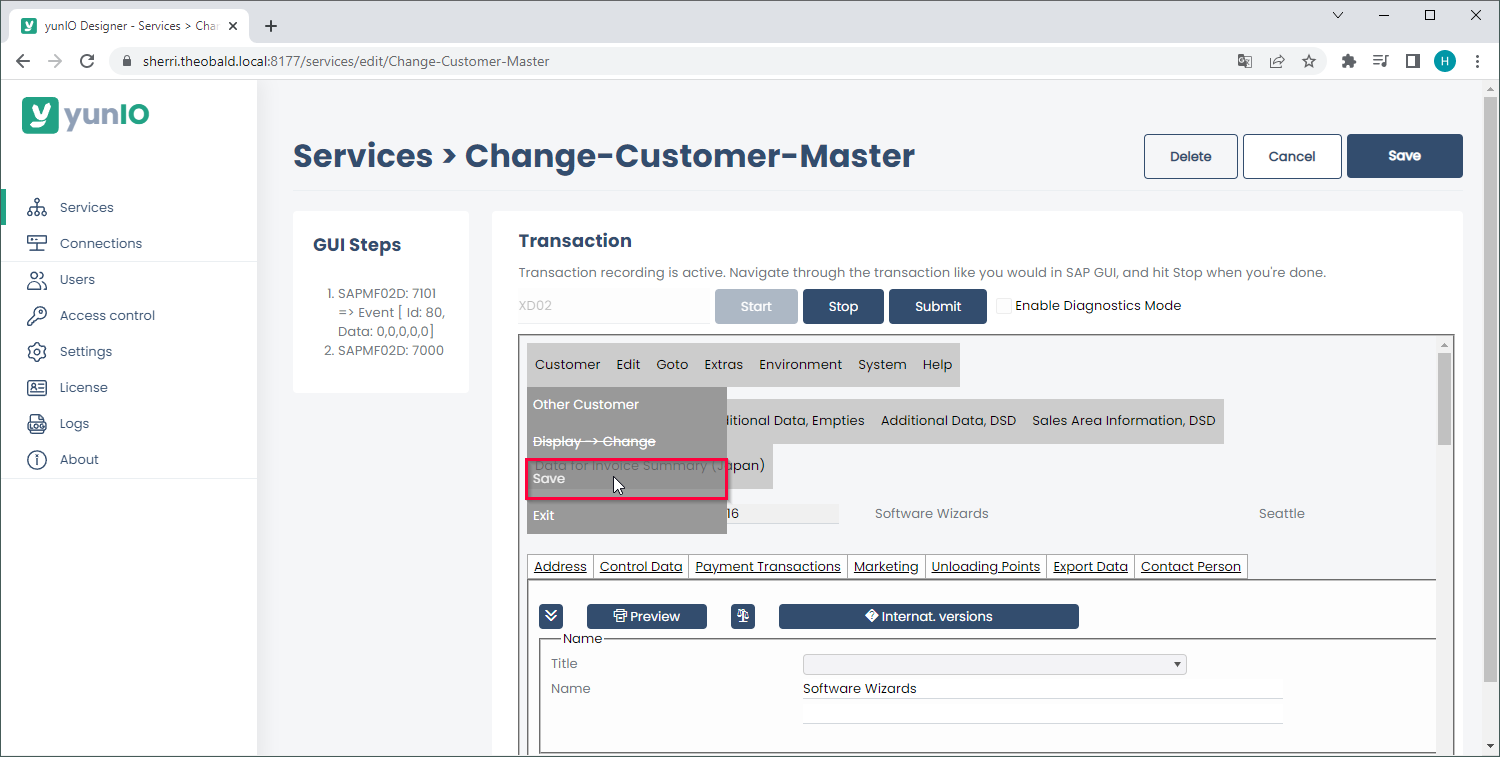Open the Logs icon in sidebar

[37, 424]
